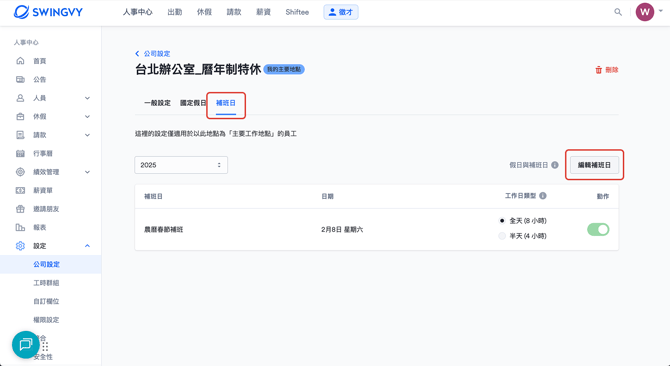Open 自訂欄位 in sidebar
This screenshot has width=670, height=366.
click(x=46, y=301)
